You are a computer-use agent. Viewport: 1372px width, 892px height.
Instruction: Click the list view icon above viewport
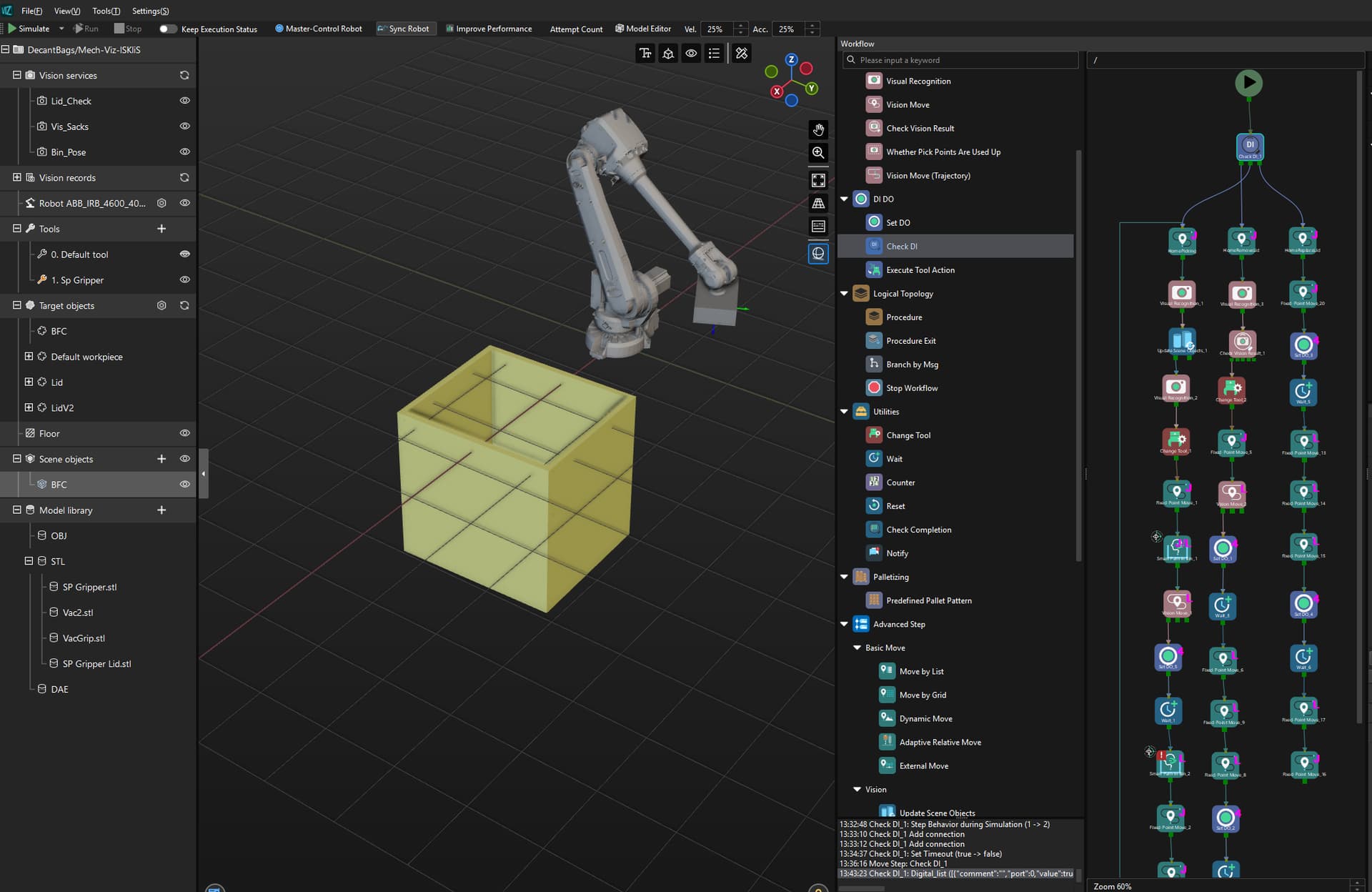(x=714, y=53)
